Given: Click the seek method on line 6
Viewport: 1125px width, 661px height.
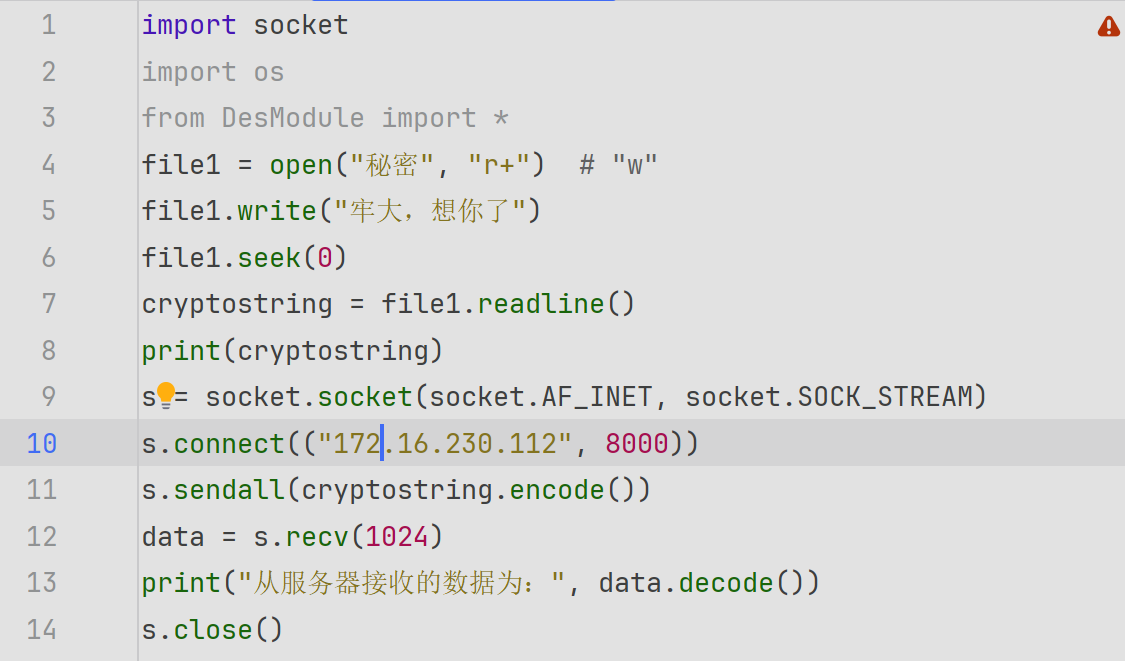Looking at the screenshot, I should (269, 257).
